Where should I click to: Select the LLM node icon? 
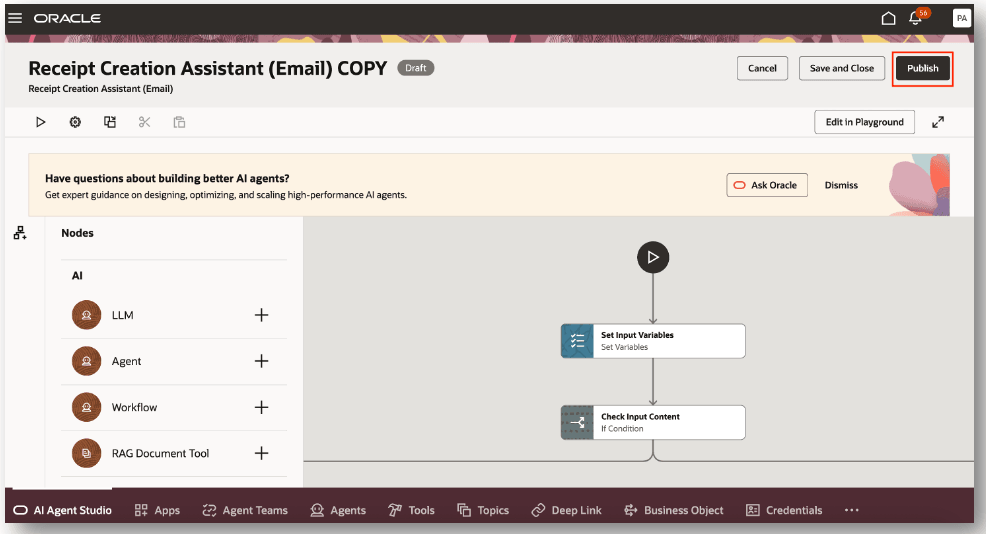(x=87, y=315)
